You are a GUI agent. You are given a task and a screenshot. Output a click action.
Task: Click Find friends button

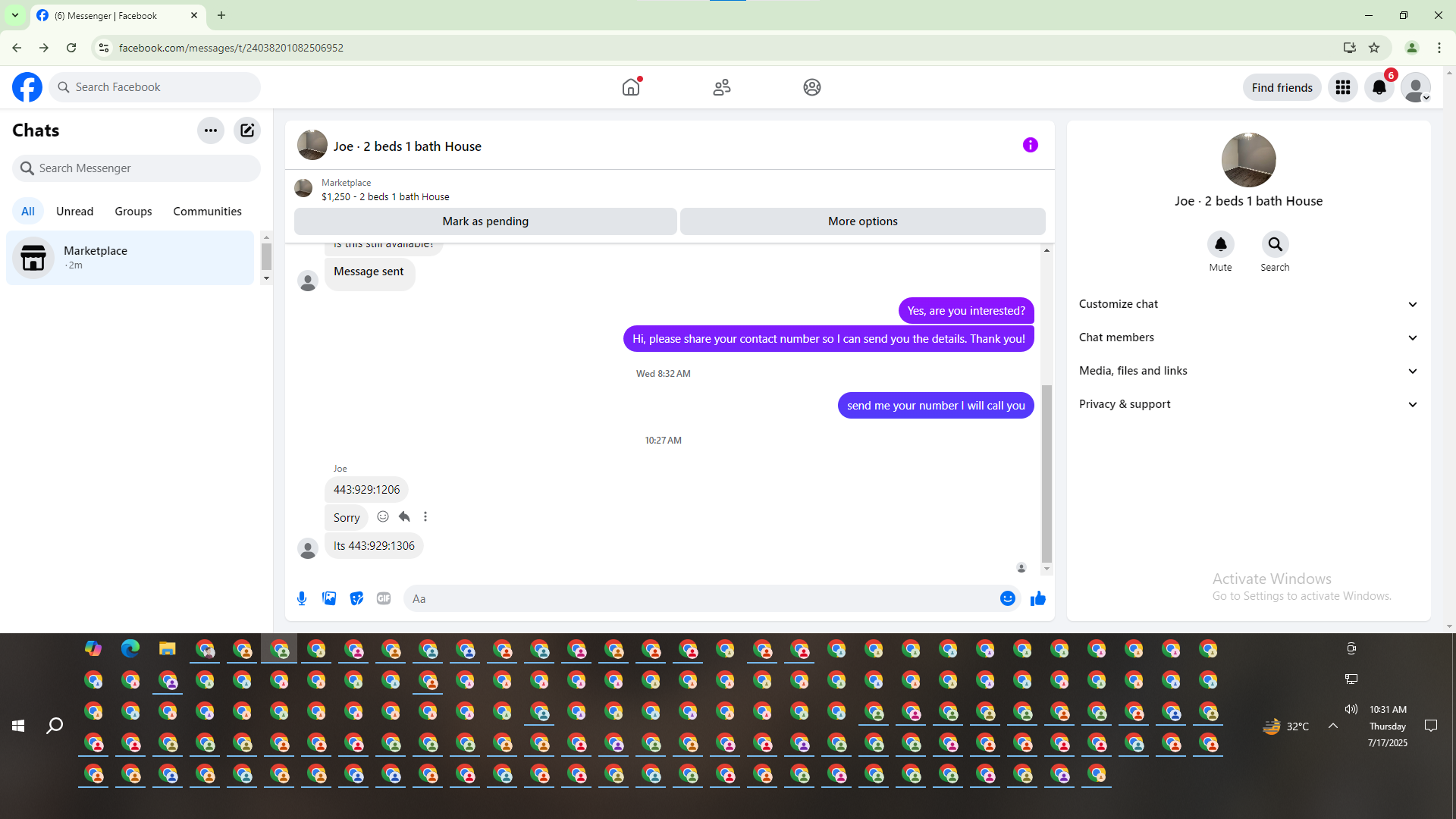1282,88
